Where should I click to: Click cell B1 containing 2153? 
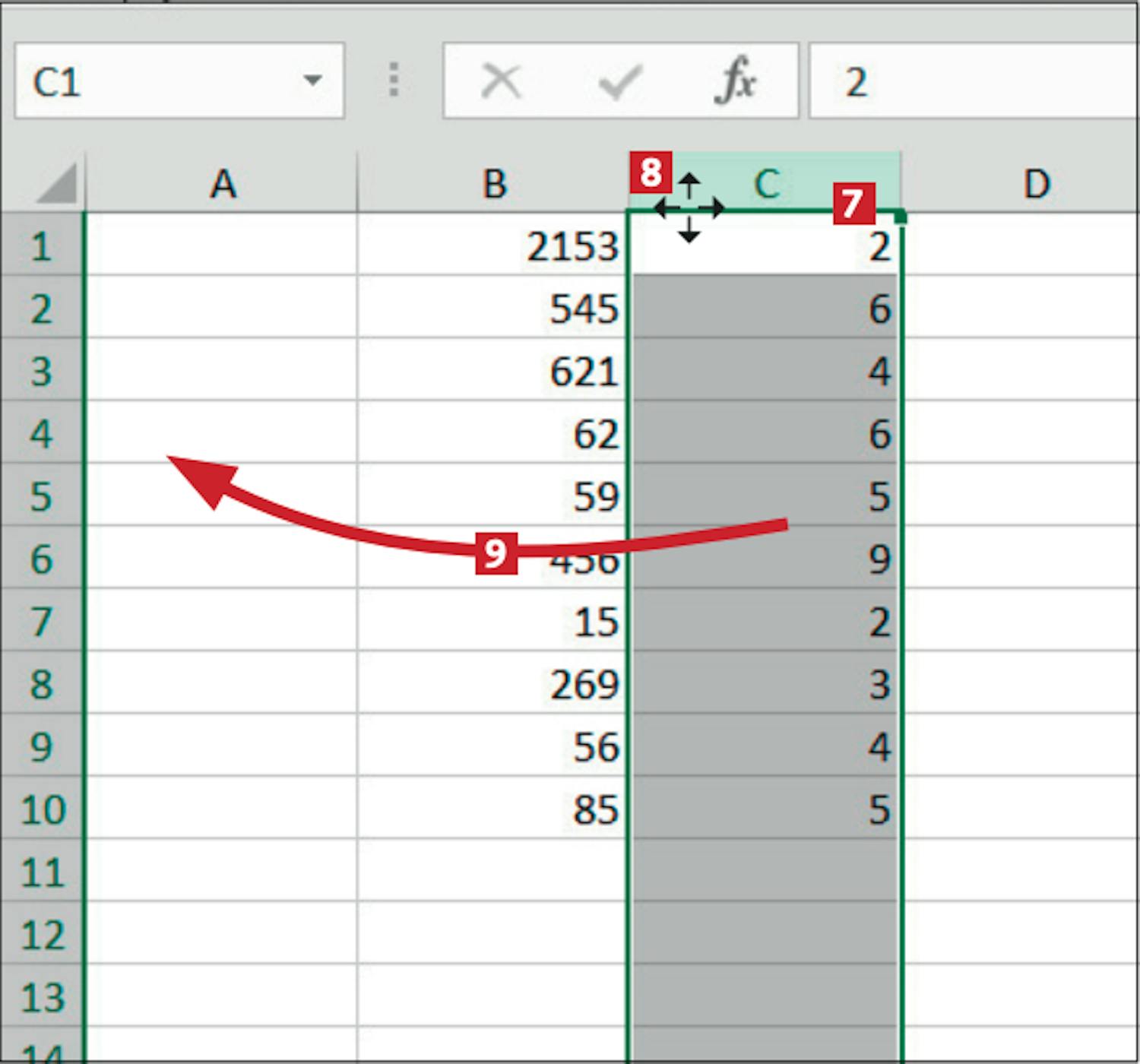click(x=494, y=246)
